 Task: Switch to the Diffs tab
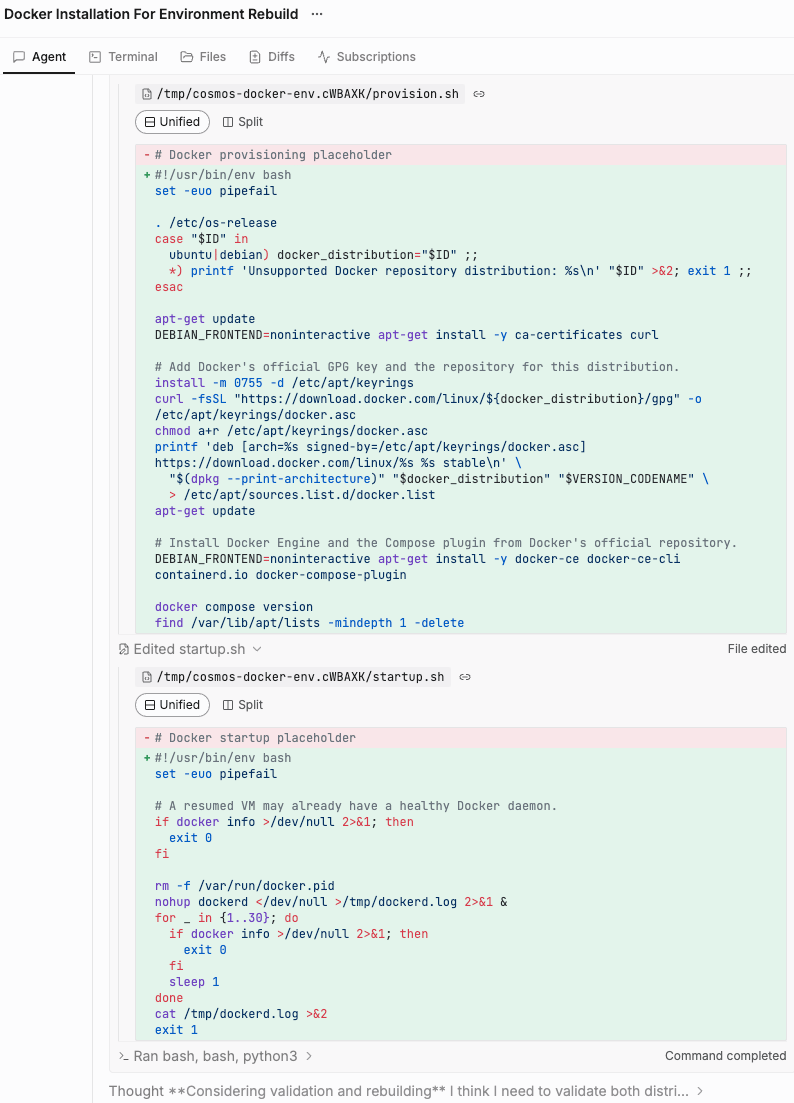pyautogui.click(x=272, y=57)
